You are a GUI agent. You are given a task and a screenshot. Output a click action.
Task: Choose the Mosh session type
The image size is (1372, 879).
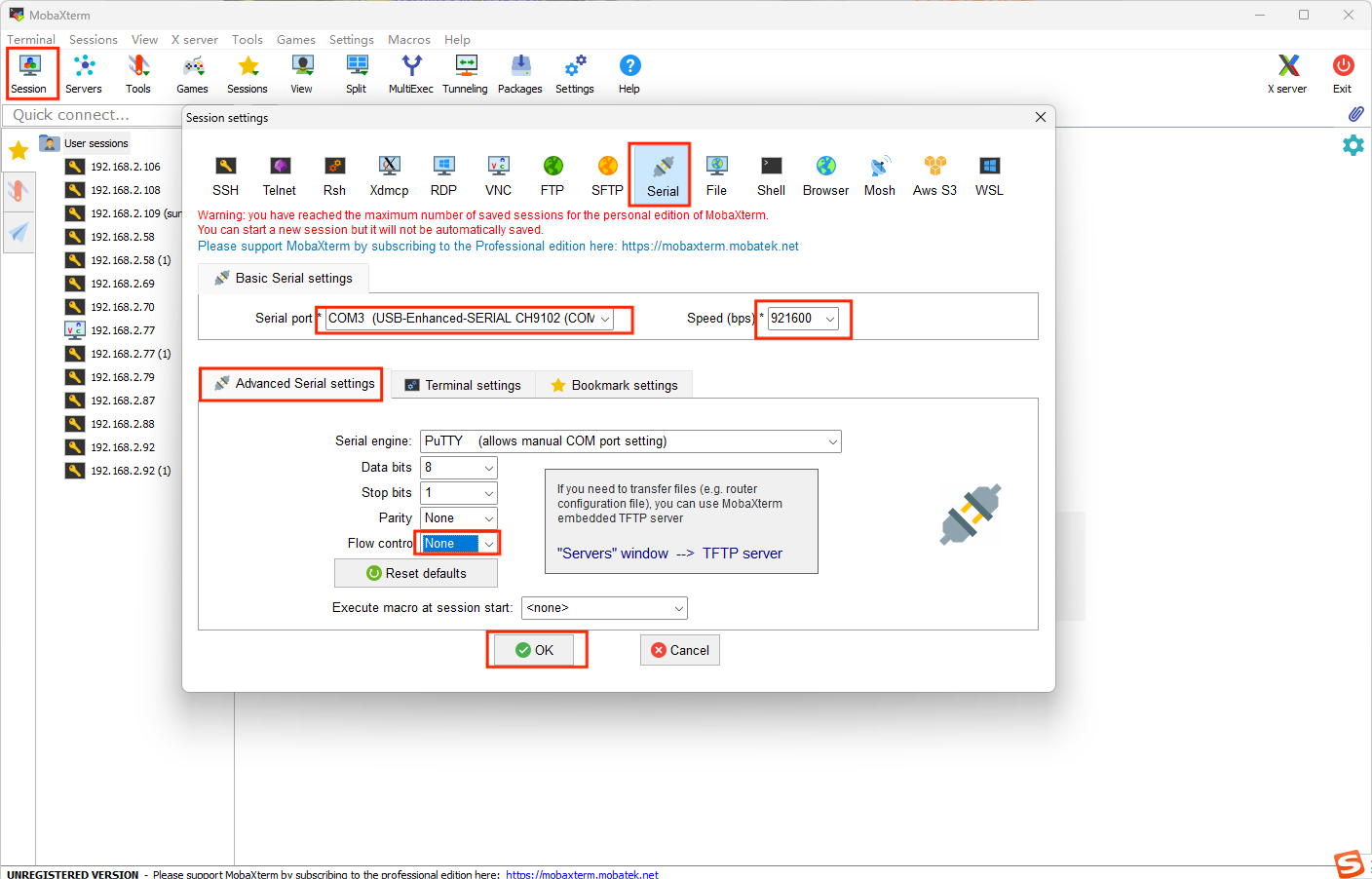pos(880,175)
